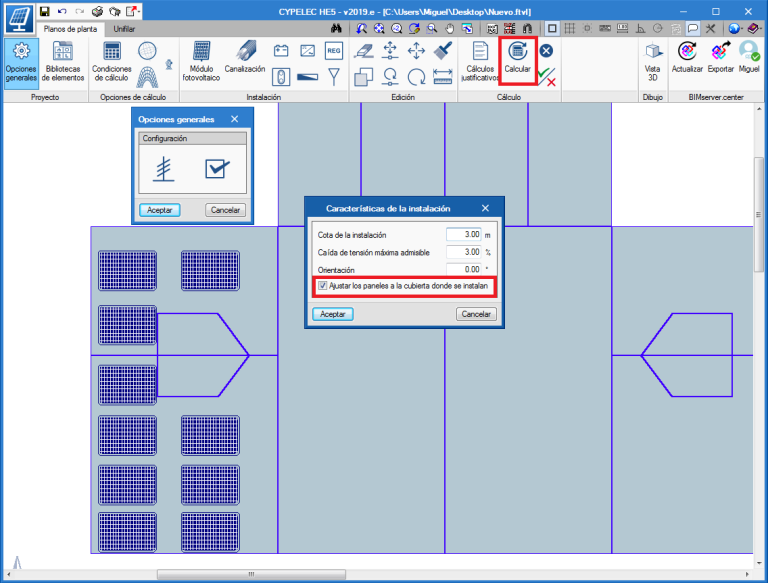Open Condiciones de cálculo
The height and width of the screenshot is (583, 768).
[x=111, y=60]
